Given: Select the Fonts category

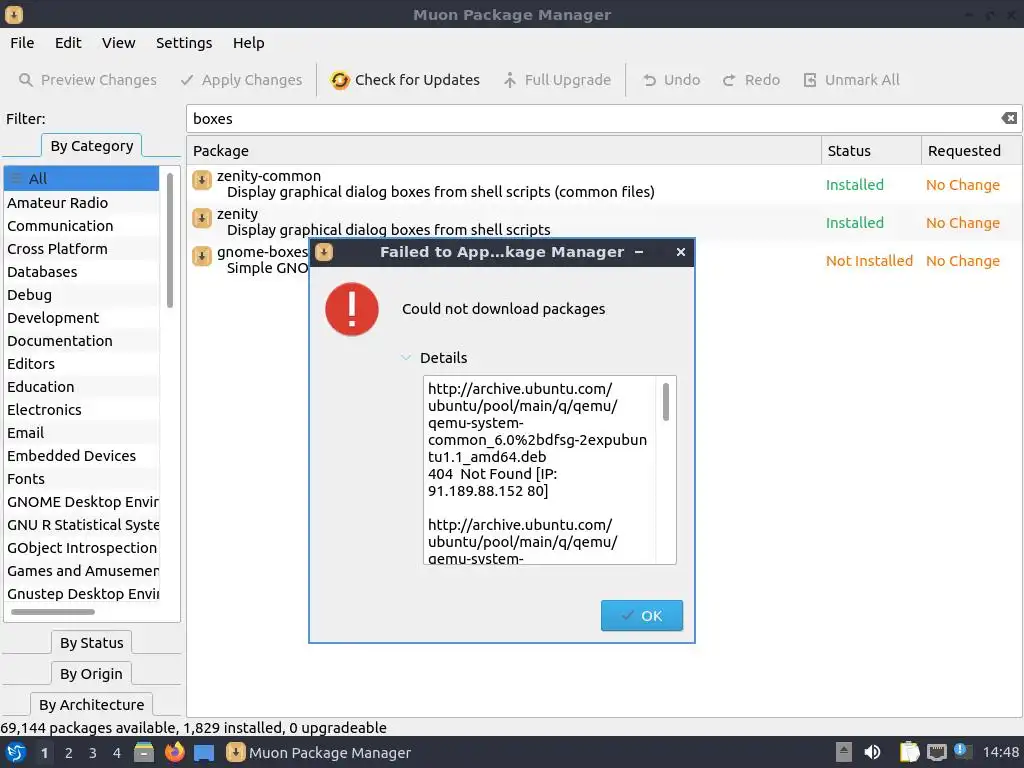Looking at the screenshot, I should tap(82, 479).
